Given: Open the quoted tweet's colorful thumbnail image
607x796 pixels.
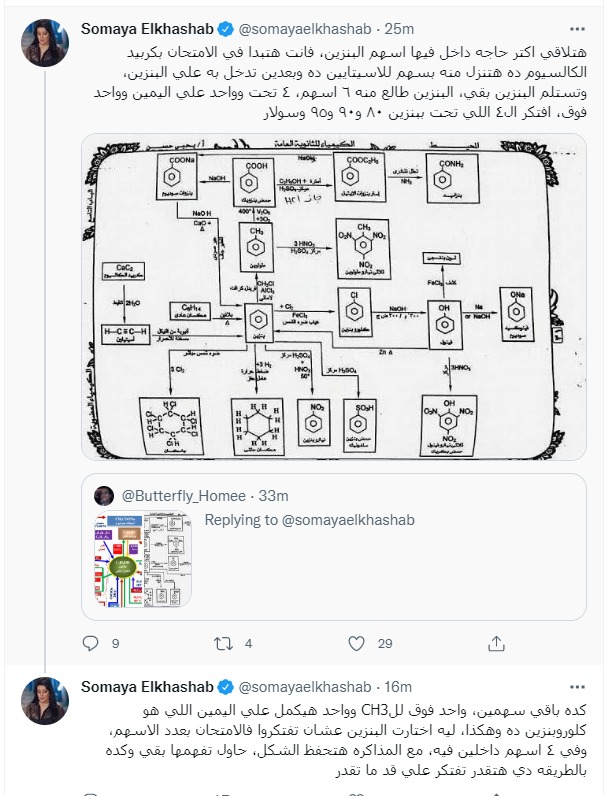Looking at the screenshot, I should pyautogui.click(x=139, y=561).
